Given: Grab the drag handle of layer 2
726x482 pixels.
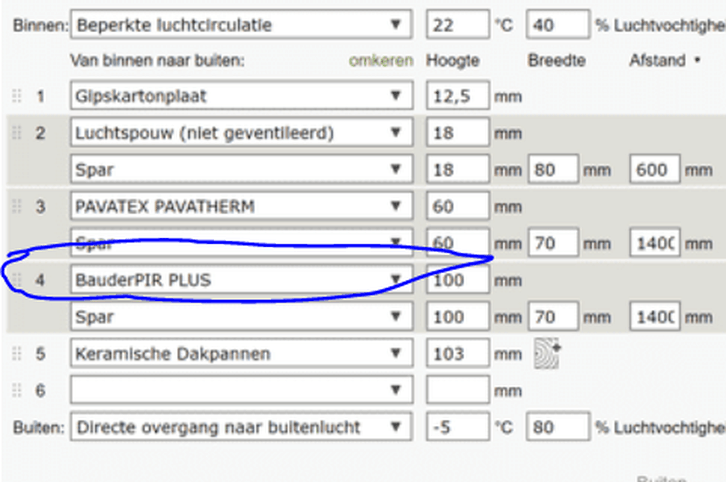Looking at the screenshot, I should click(17, 133).
